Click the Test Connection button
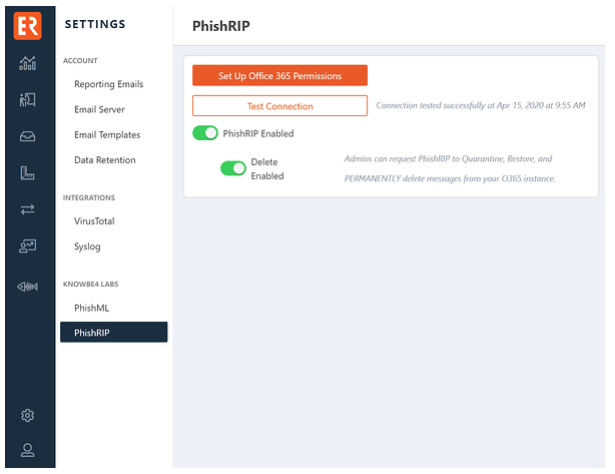 point(280,106)
